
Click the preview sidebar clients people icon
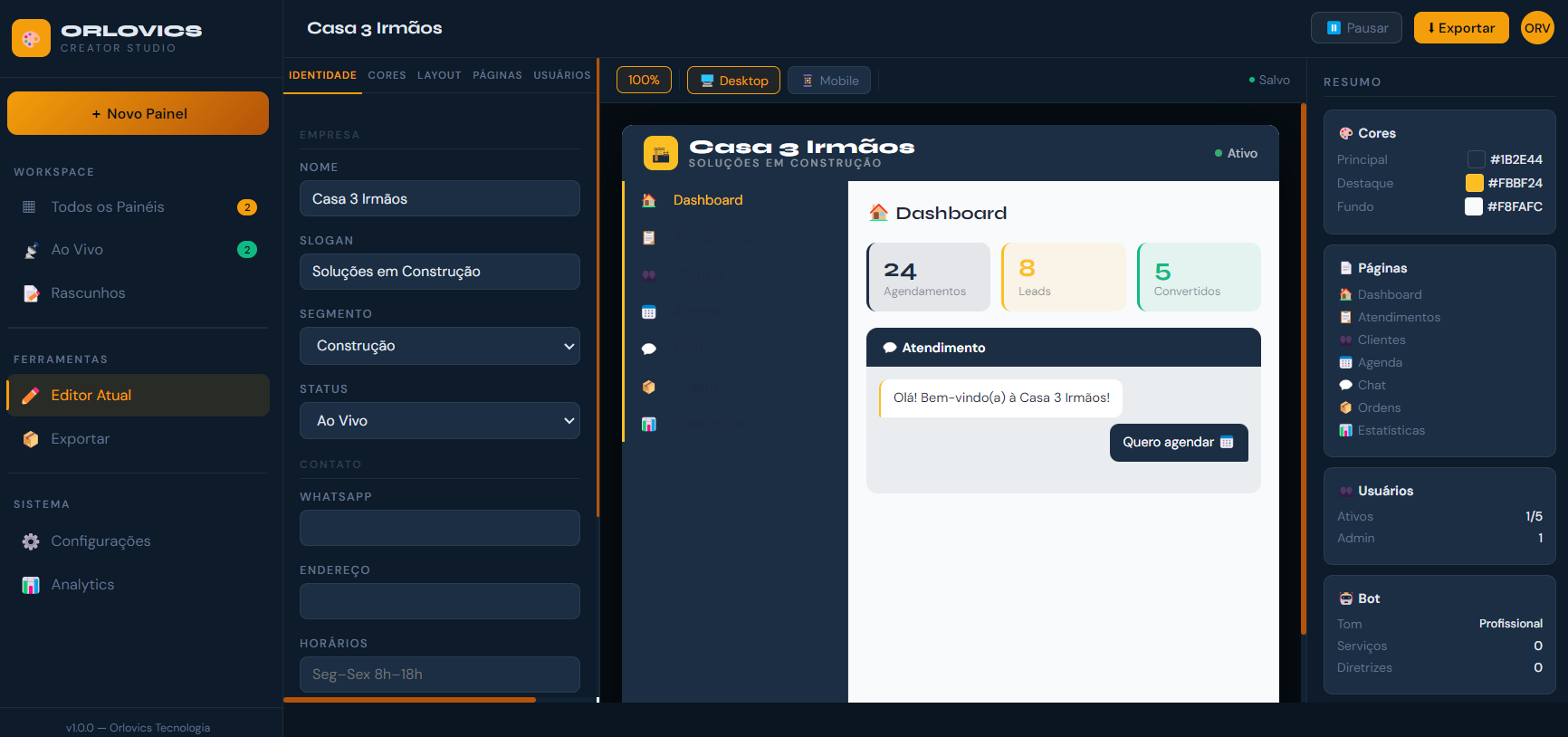[648, 274]
